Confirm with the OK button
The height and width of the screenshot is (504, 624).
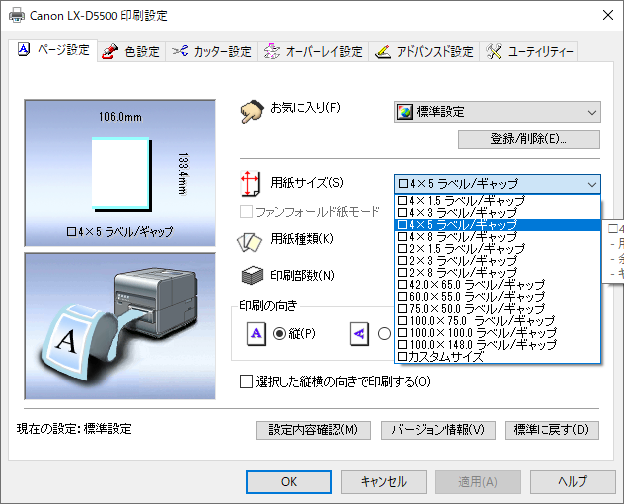(289, 482)
